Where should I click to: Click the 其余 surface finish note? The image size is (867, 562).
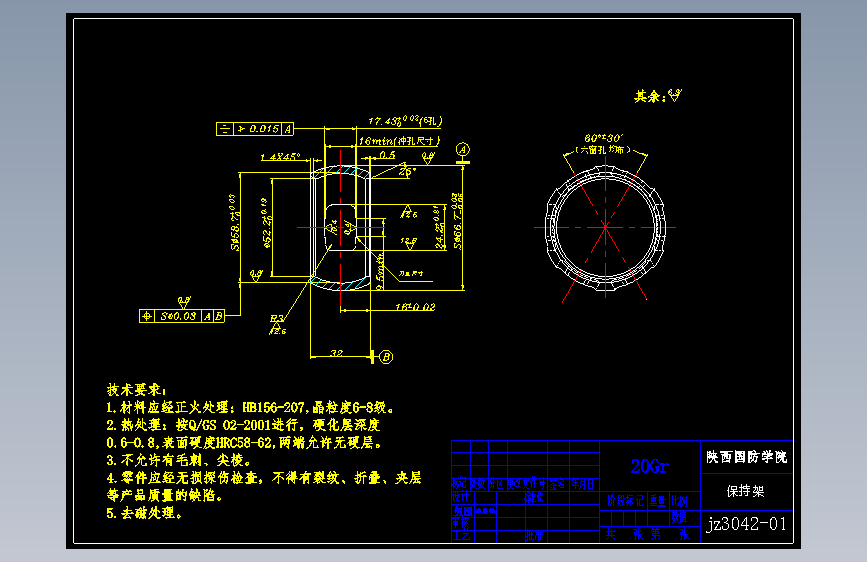[x=650, y=96]
